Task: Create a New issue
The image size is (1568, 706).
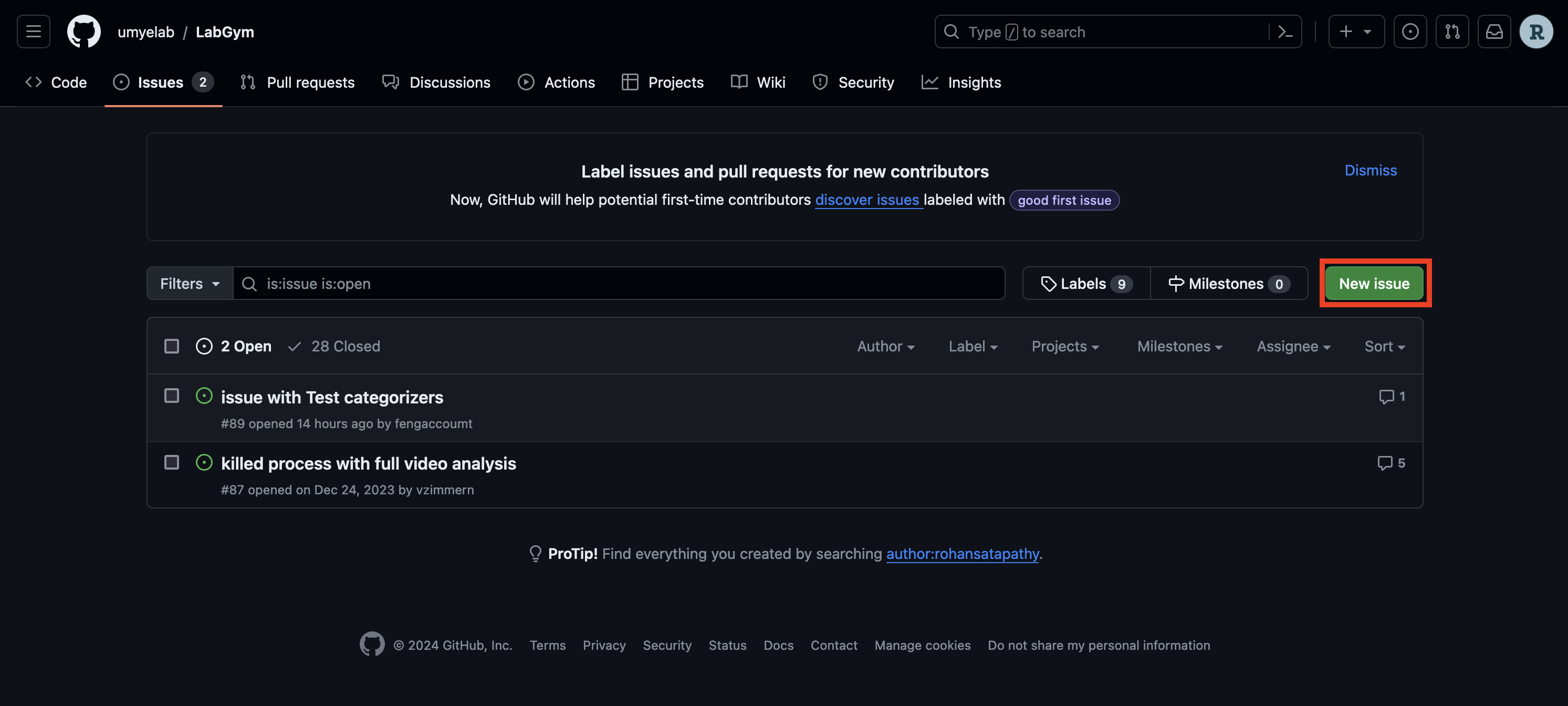Action: click(x=1374, y=283)
